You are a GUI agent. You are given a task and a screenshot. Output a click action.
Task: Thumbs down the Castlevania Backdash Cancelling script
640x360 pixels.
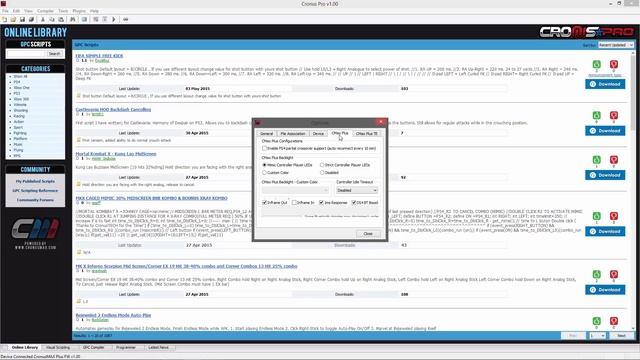coord(613,116)
